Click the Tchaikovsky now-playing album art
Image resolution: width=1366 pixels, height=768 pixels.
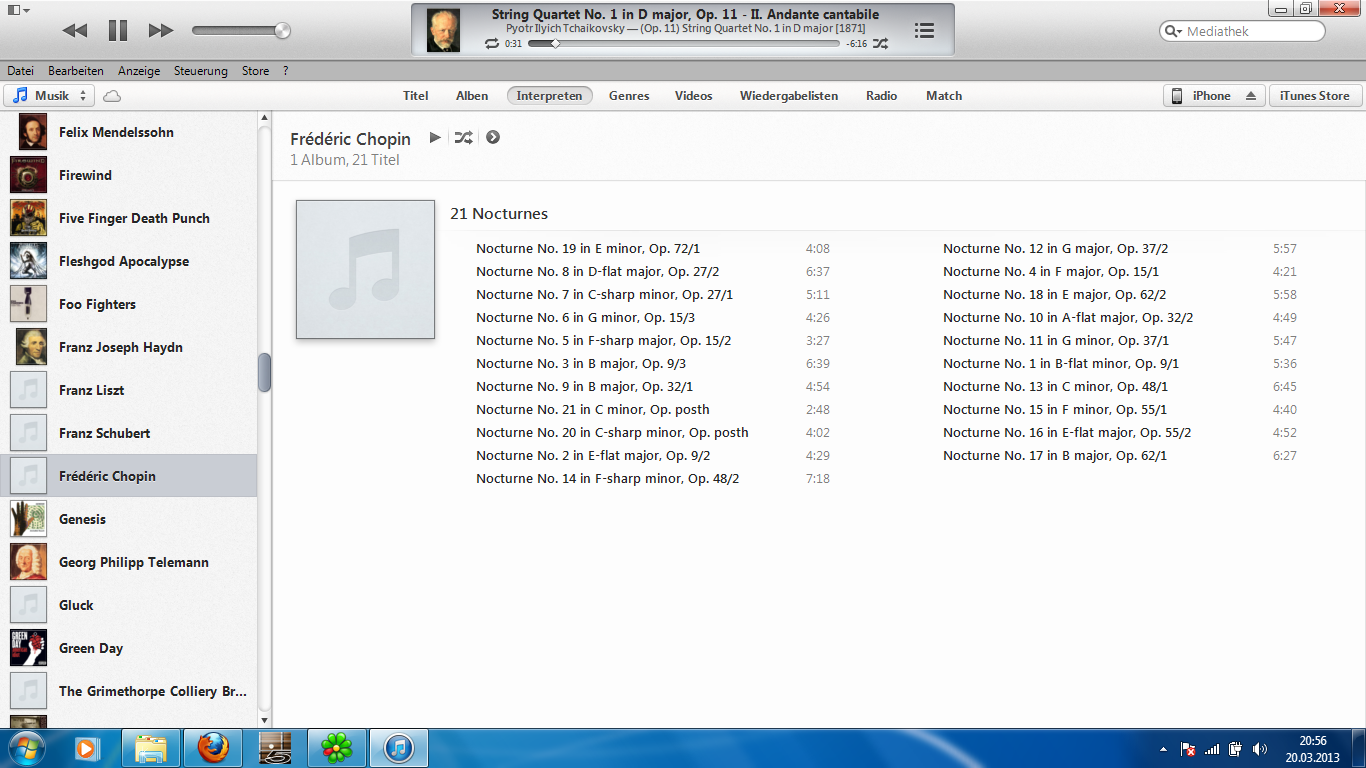444,30
